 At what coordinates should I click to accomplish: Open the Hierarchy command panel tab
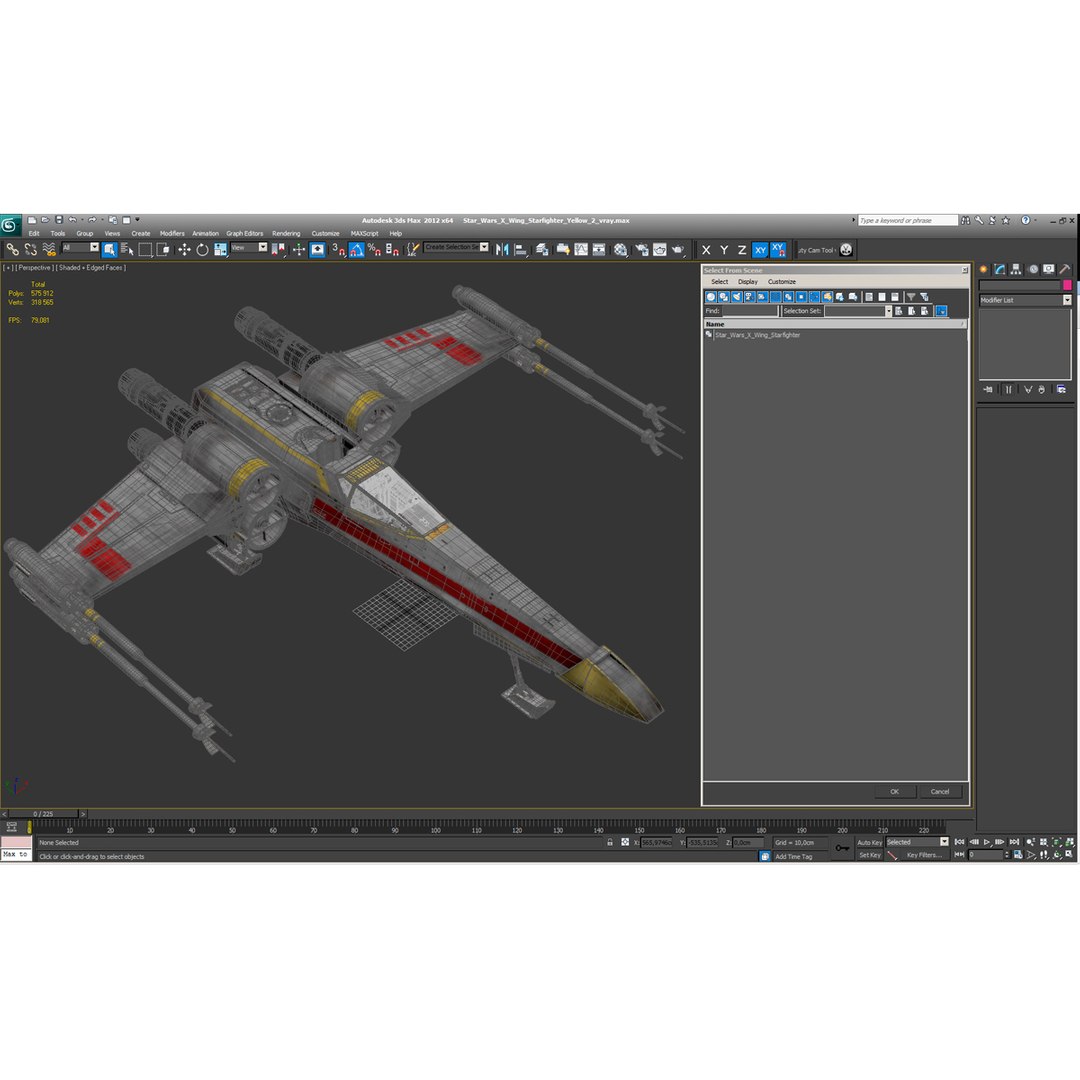(x=1016, y=269)
